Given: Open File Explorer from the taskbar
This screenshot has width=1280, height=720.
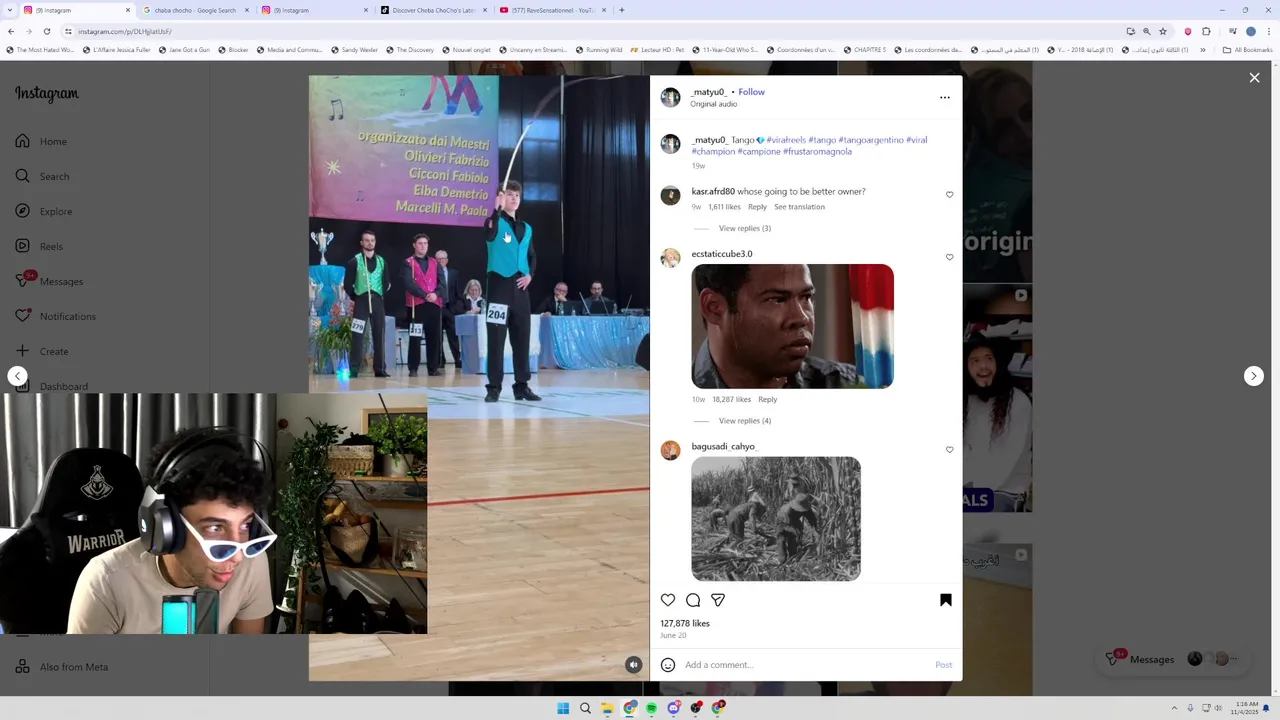Looking at the screenshot, I should tap(607, 708).
